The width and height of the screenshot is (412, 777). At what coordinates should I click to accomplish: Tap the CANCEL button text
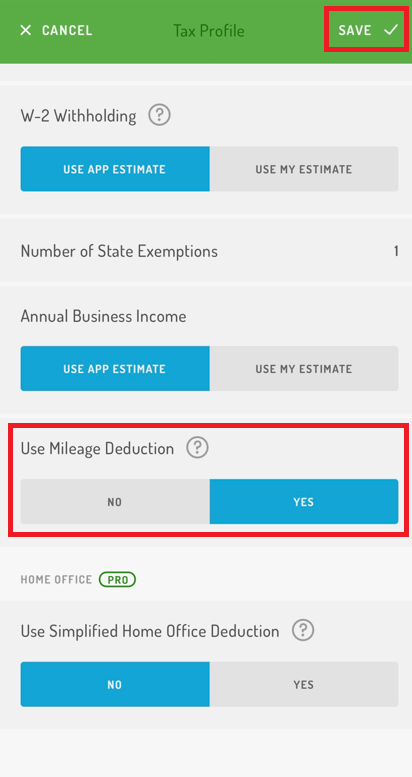tap(67, 30)
